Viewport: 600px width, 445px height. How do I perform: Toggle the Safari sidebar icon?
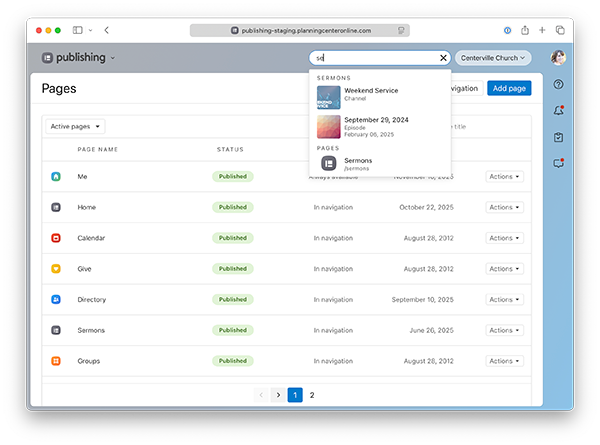(x=79, y=31)
